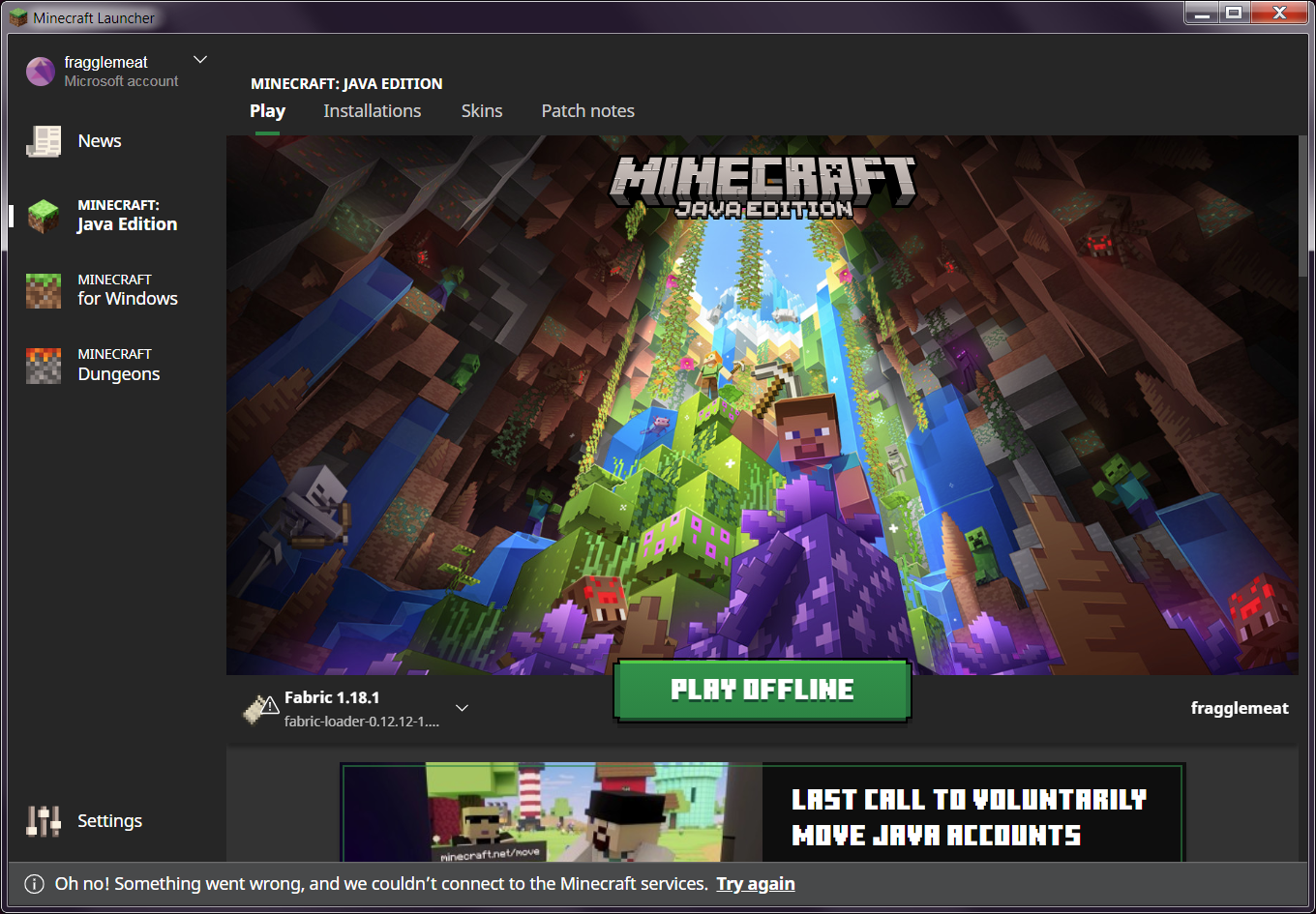Screen dimensions: 1316x914
Task: Click the 'Microsoft account' label text
Action: (121, 81)
